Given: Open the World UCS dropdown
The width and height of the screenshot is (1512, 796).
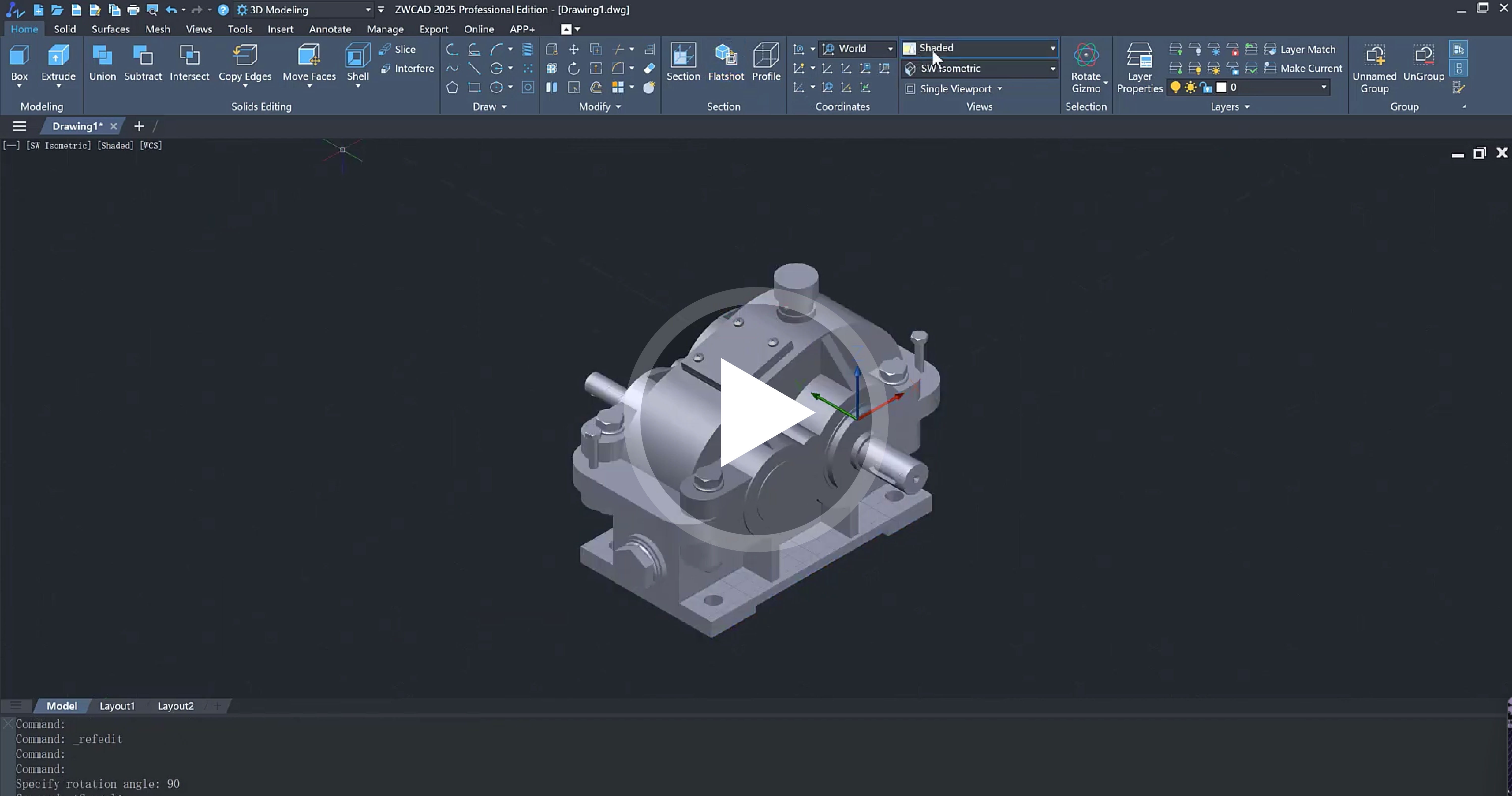Looking at the screenshot, I should [857, 49].
